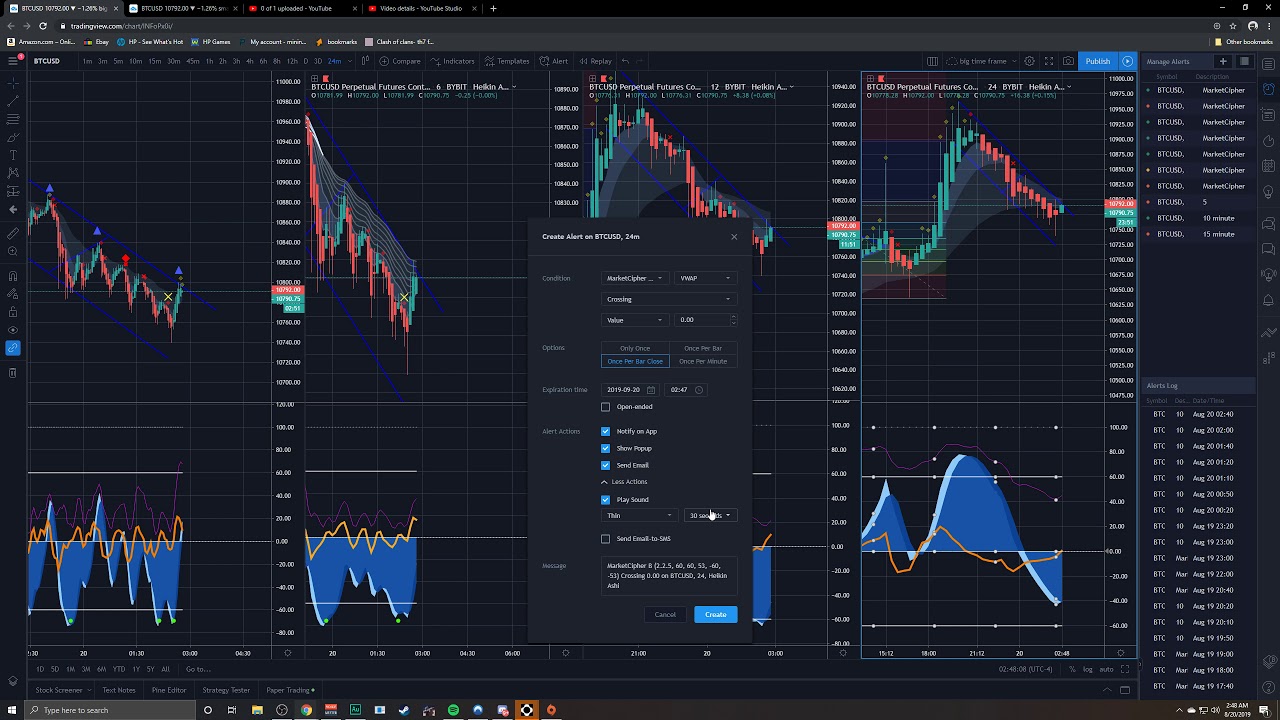Open Windows Start menu

(x=12, y=710)
